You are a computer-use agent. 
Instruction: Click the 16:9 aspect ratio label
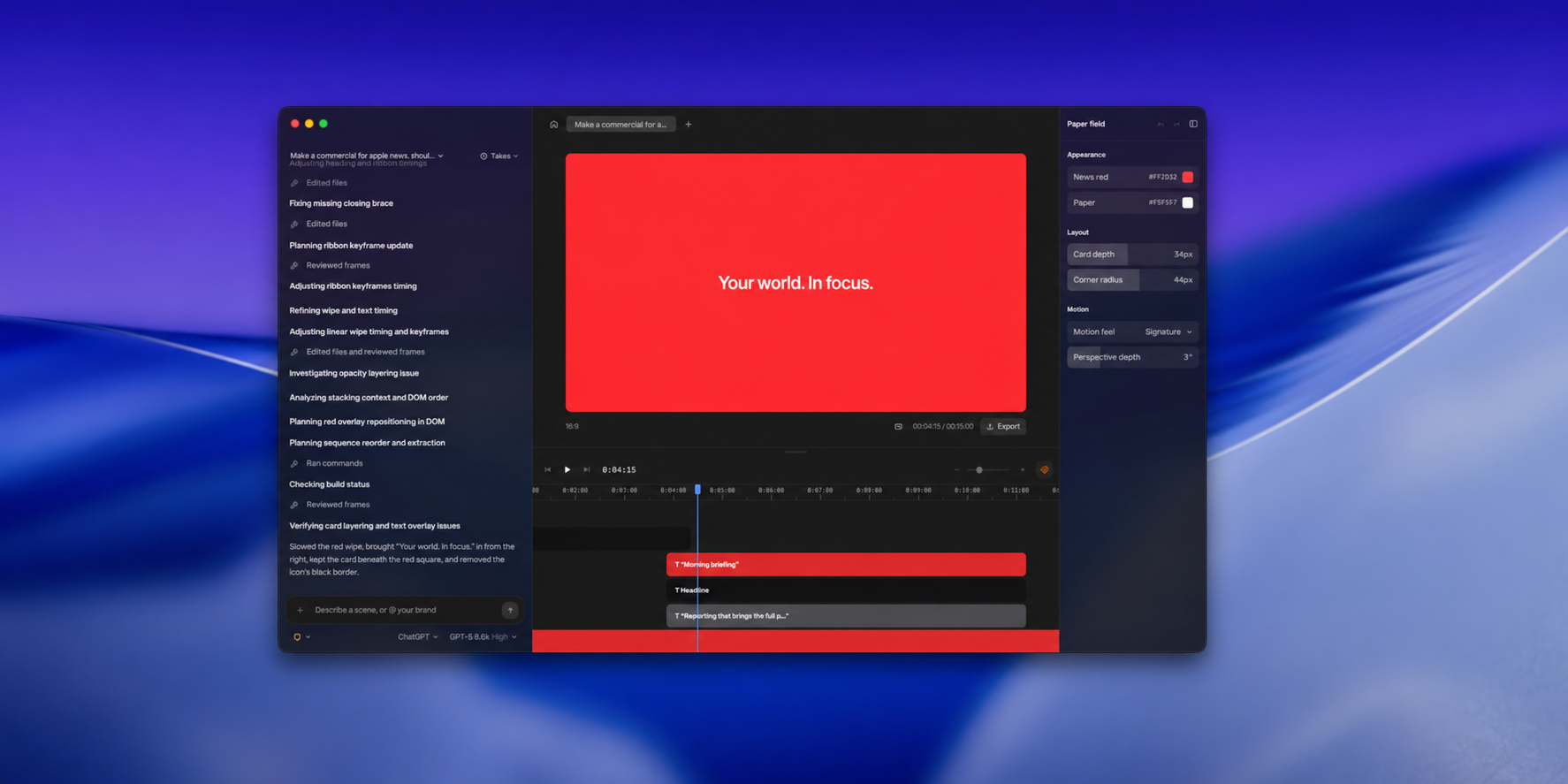click(572, 427)
